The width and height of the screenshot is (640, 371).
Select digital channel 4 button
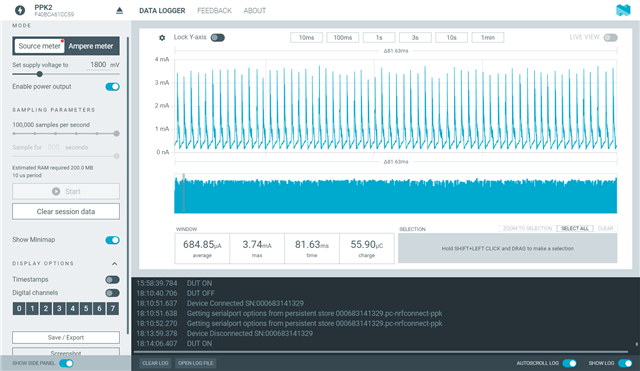click(73, 309)
